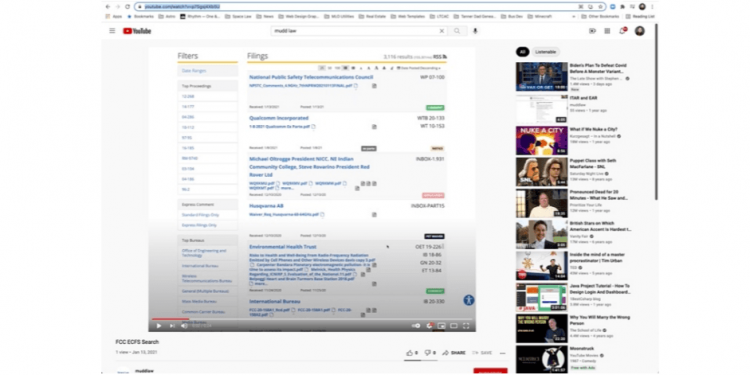Like the video with thumbs up
The image size is (750, 375).
[x=412, y=353]
